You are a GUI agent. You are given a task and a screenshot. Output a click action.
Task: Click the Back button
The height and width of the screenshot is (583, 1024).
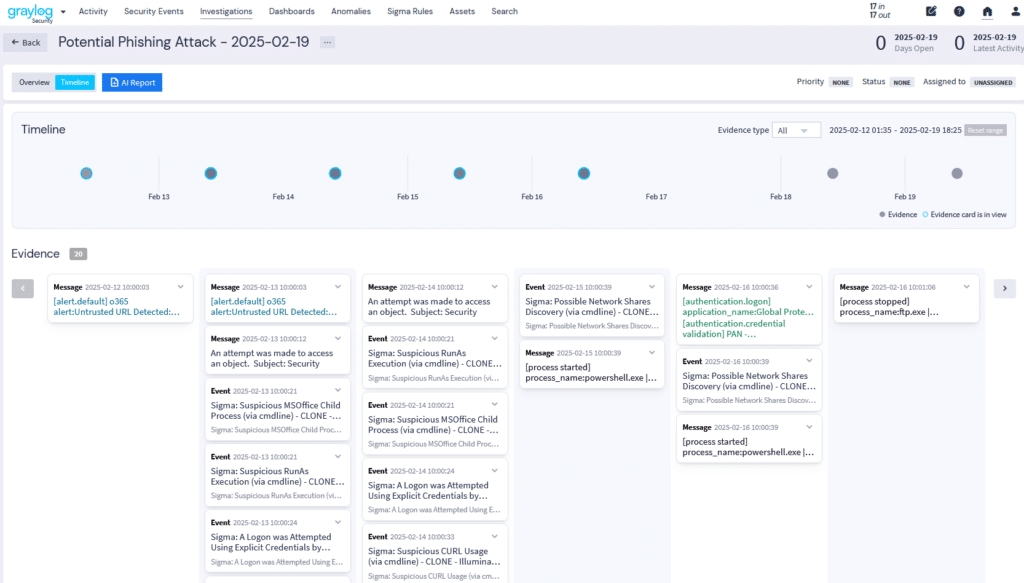[x=26, y=42]
